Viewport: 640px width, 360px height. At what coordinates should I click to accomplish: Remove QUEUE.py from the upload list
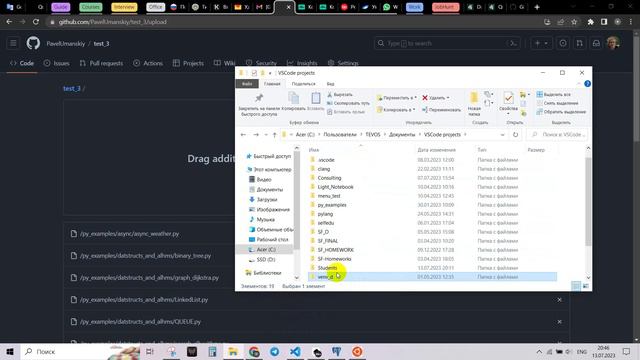[559, 322]
